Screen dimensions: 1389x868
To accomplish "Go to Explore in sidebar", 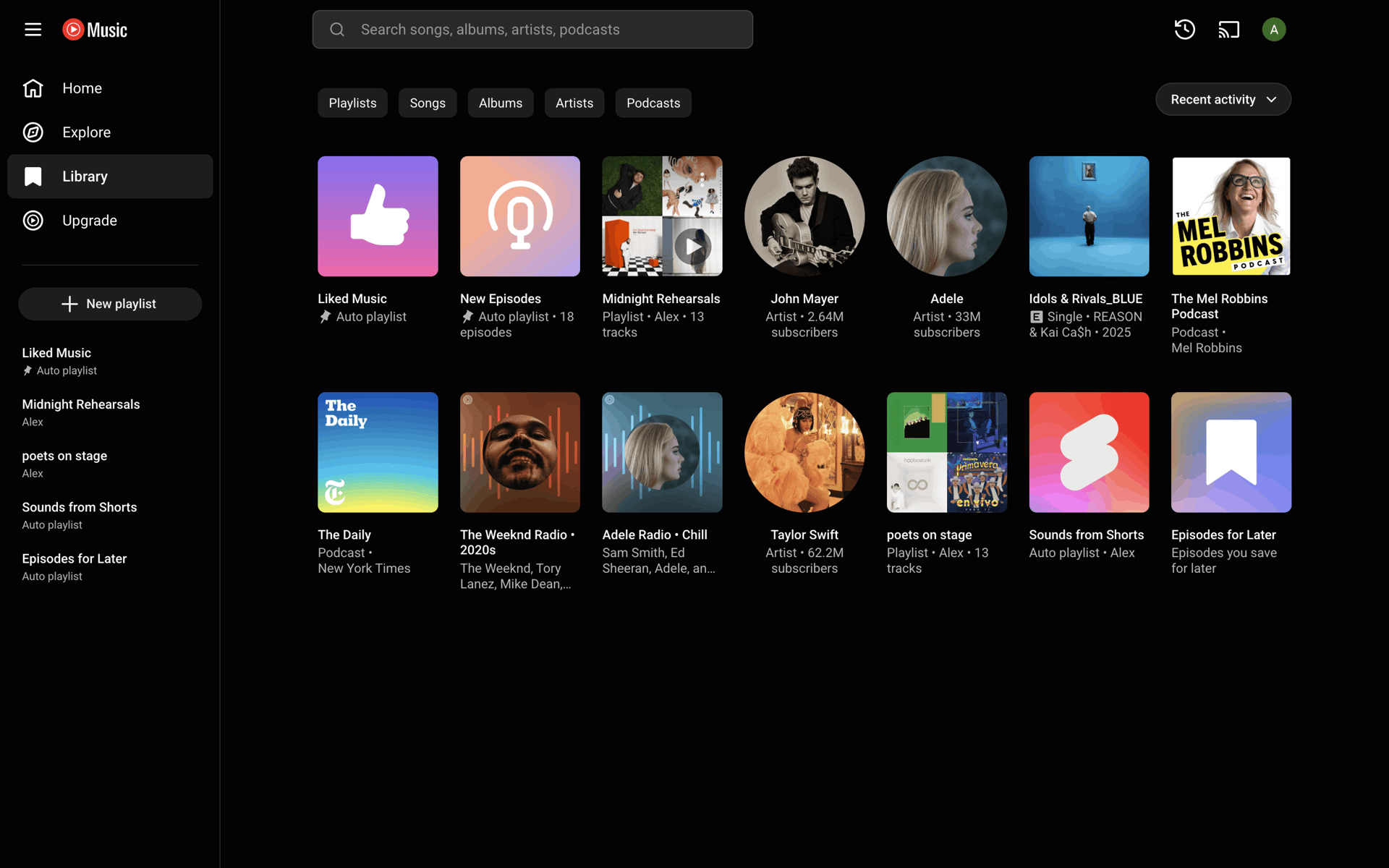I will (x=110, y=132).
